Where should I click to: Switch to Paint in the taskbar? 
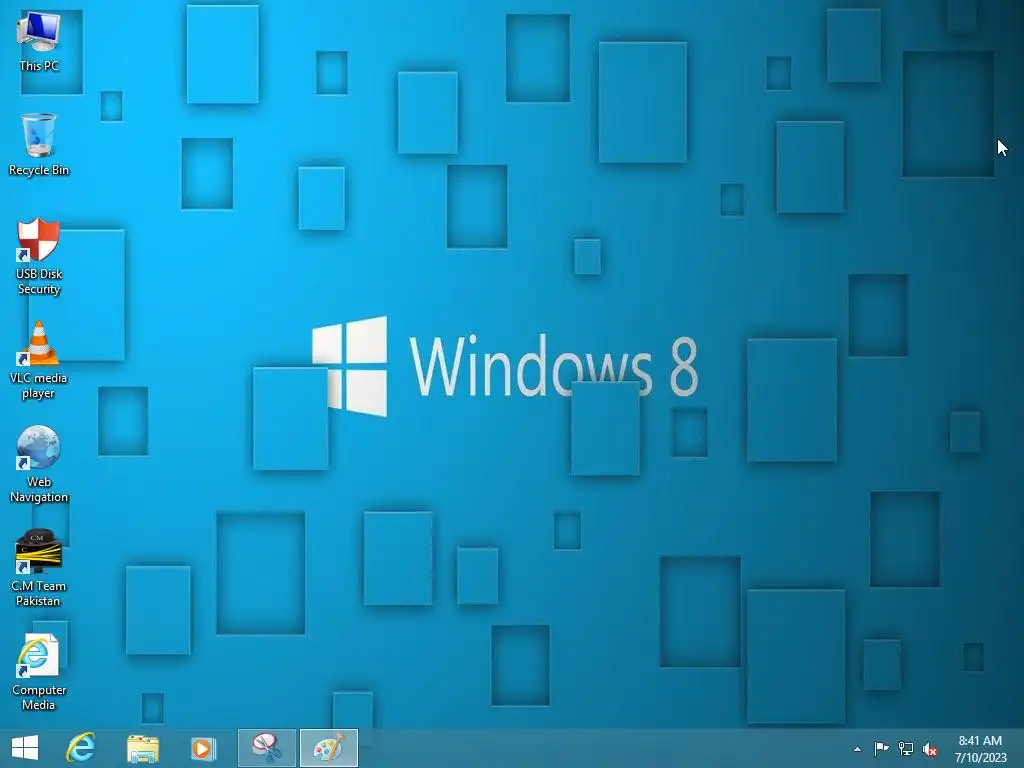click(x=328, y=748)
